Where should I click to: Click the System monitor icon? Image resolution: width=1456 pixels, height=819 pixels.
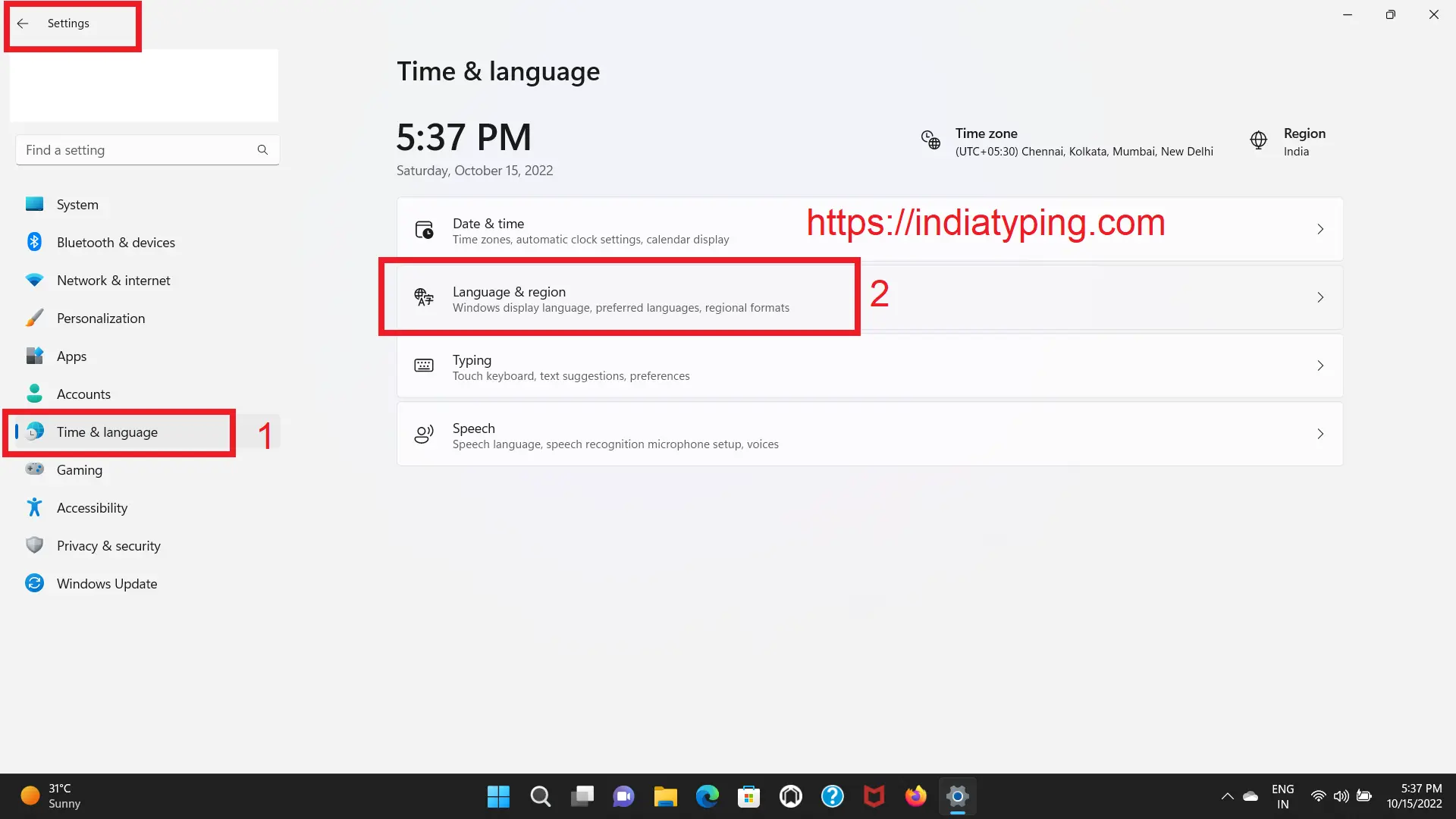pos(34,204)
